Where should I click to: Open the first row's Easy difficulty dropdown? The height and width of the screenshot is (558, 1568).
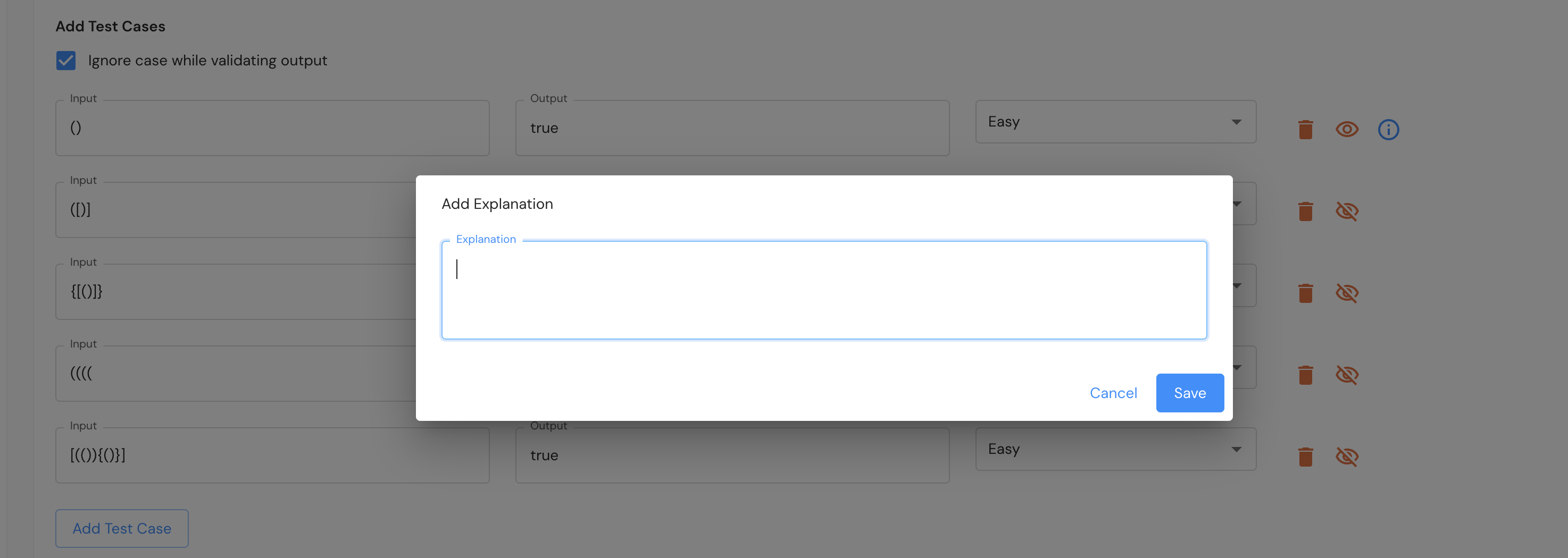point(1115,122)
